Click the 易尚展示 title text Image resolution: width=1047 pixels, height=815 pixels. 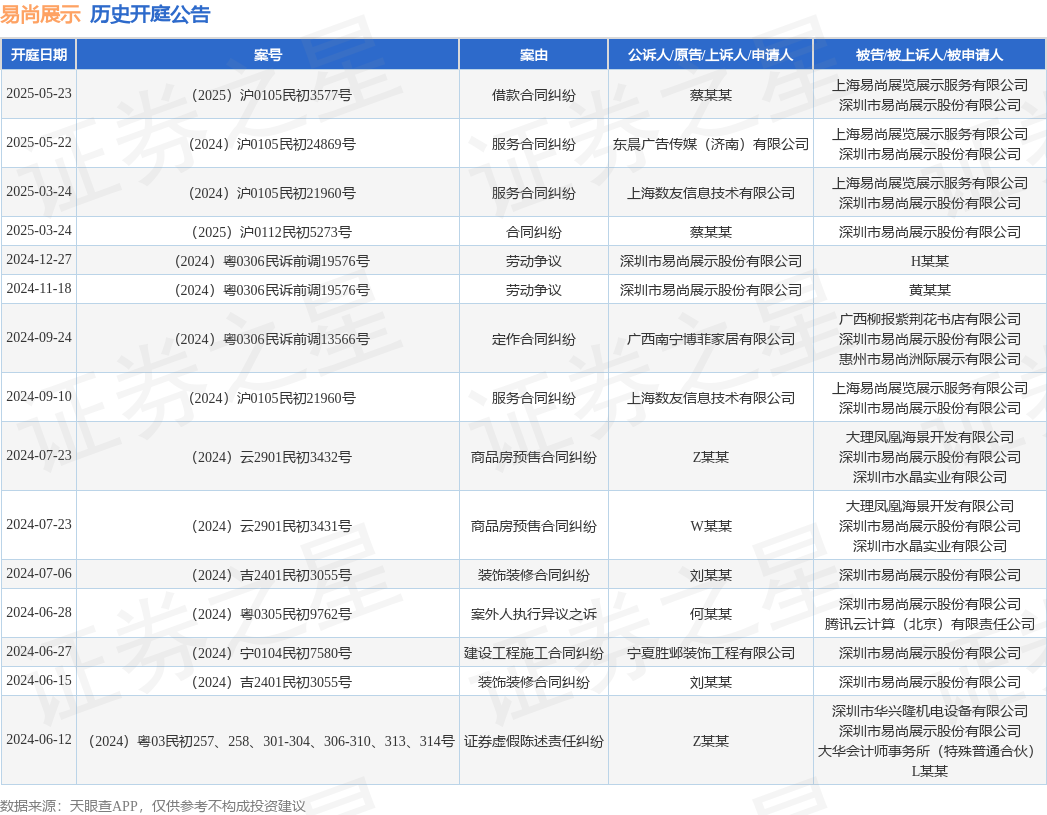click(40, 14)
